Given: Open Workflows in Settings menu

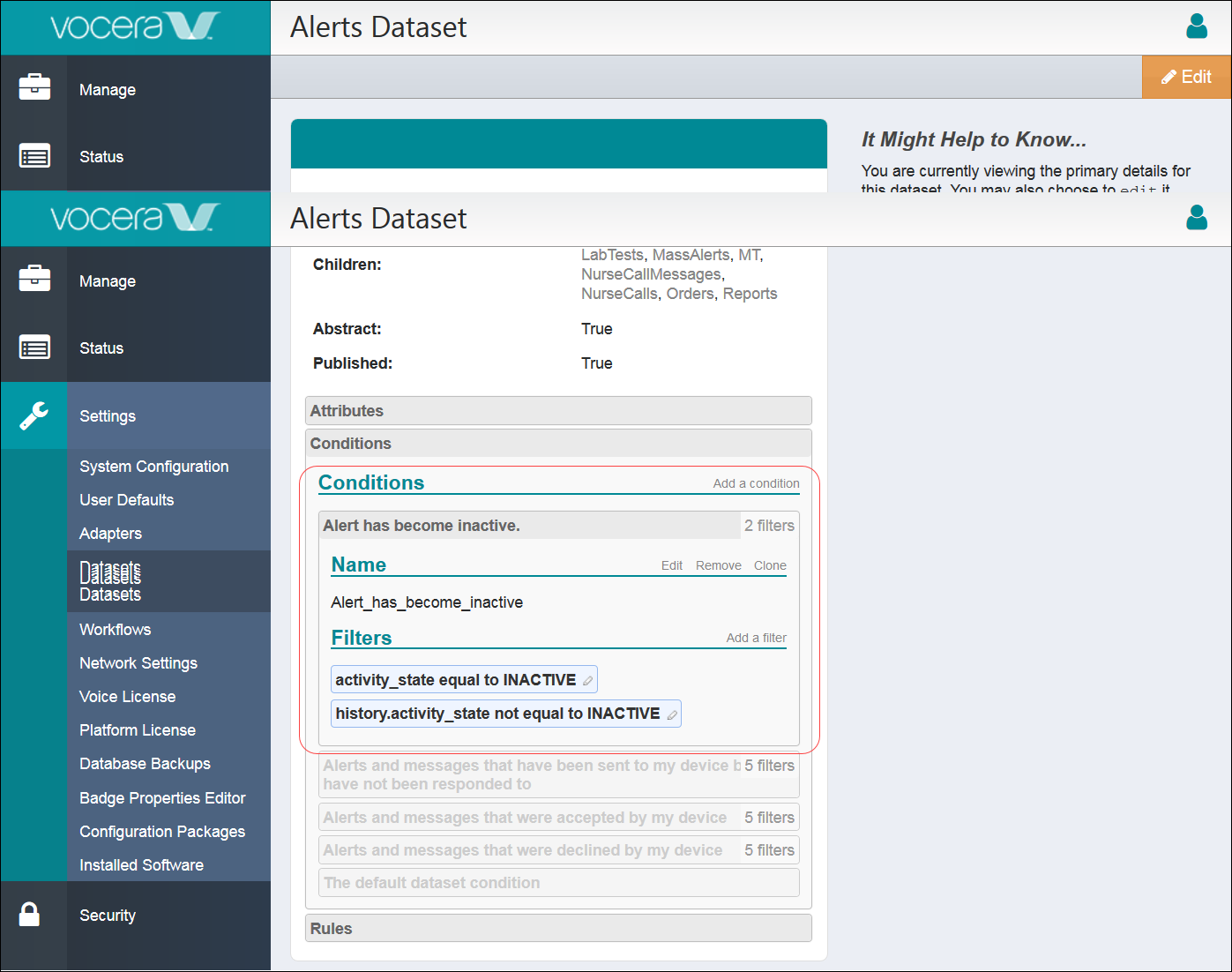Looking at the screenshot, I should click(x=116, y=630).
